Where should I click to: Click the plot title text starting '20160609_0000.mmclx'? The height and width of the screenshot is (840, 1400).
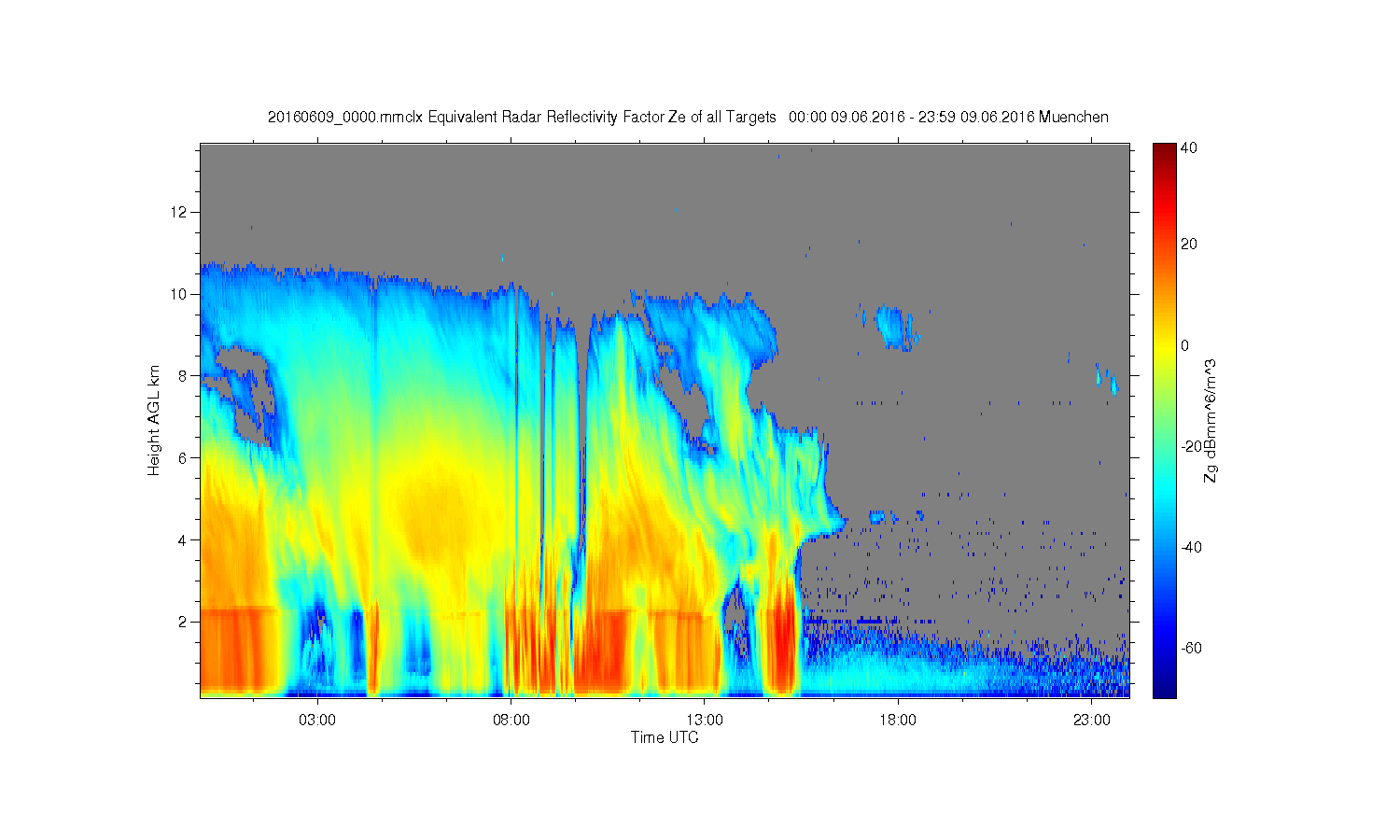click(688, 117)
